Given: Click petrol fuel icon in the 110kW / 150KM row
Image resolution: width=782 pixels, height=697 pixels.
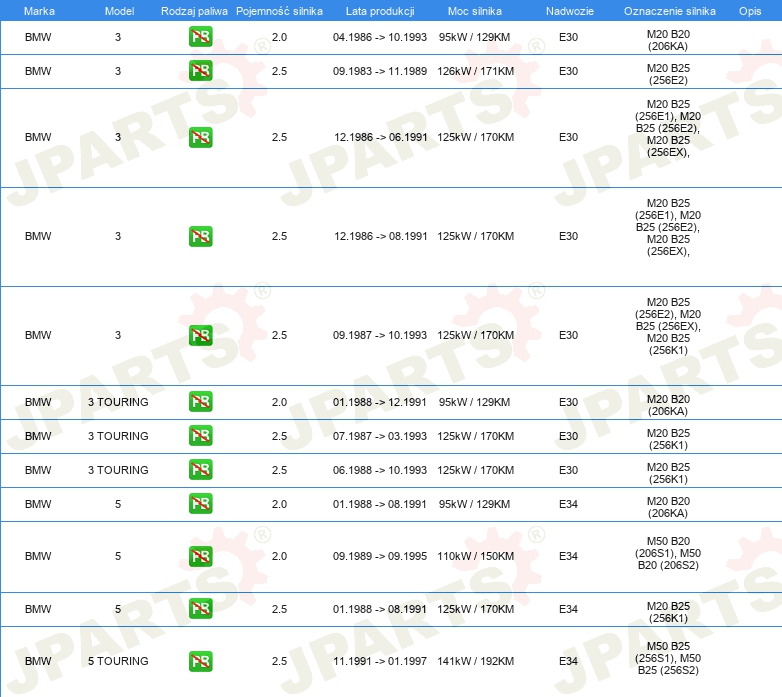Looking at the screenshot, I should (x=200, y=556).
